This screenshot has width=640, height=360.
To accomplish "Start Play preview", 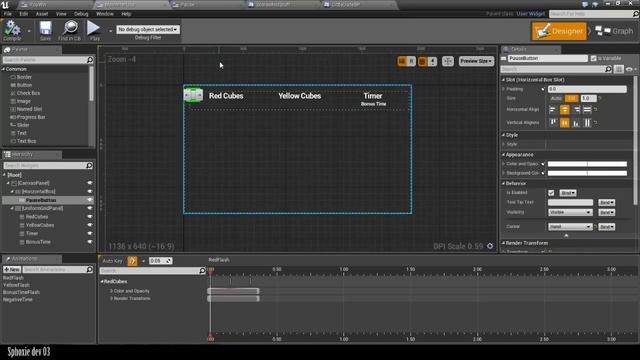I will (94, 31).
